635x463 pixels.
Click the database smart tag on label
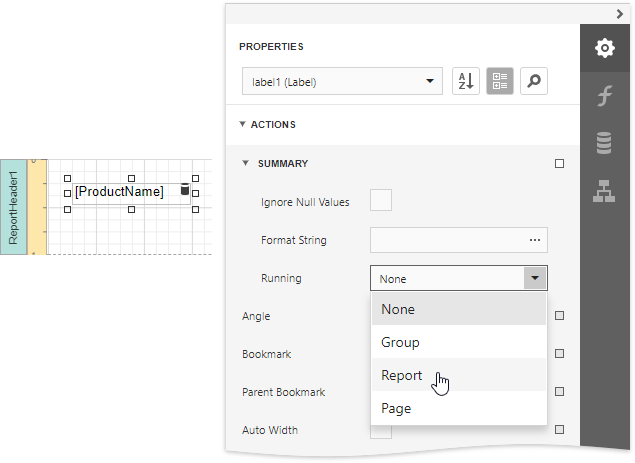(x=184, y=190)
